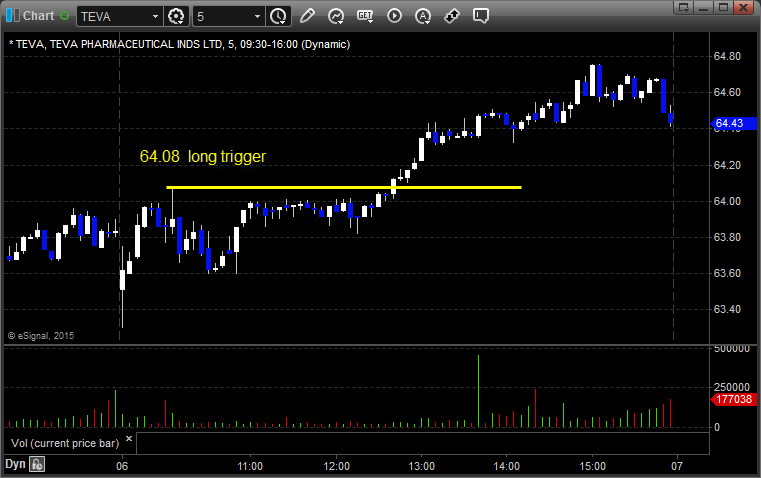The width and height of the screenshot is (761, 478).
Task: Click the 64.80 price axis label
Action: (x=727, y=56)
